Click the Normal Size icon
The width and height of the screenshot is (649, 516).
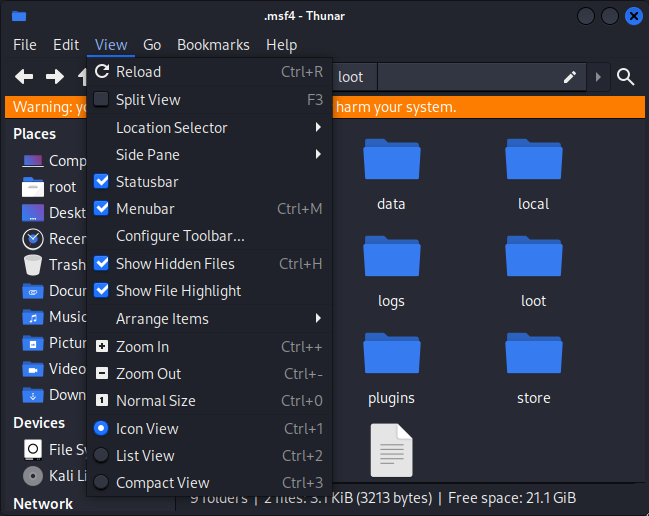point(102,400)
